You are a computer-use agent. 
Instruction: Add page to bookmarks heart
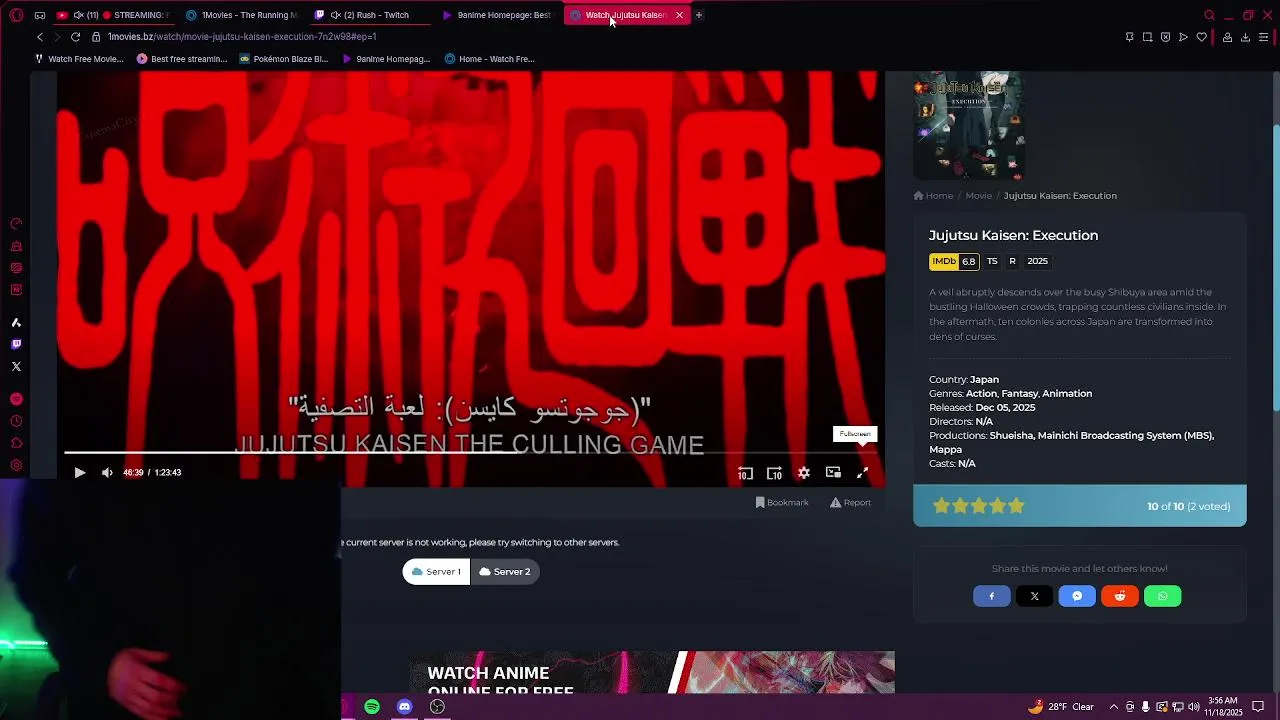1201,37
